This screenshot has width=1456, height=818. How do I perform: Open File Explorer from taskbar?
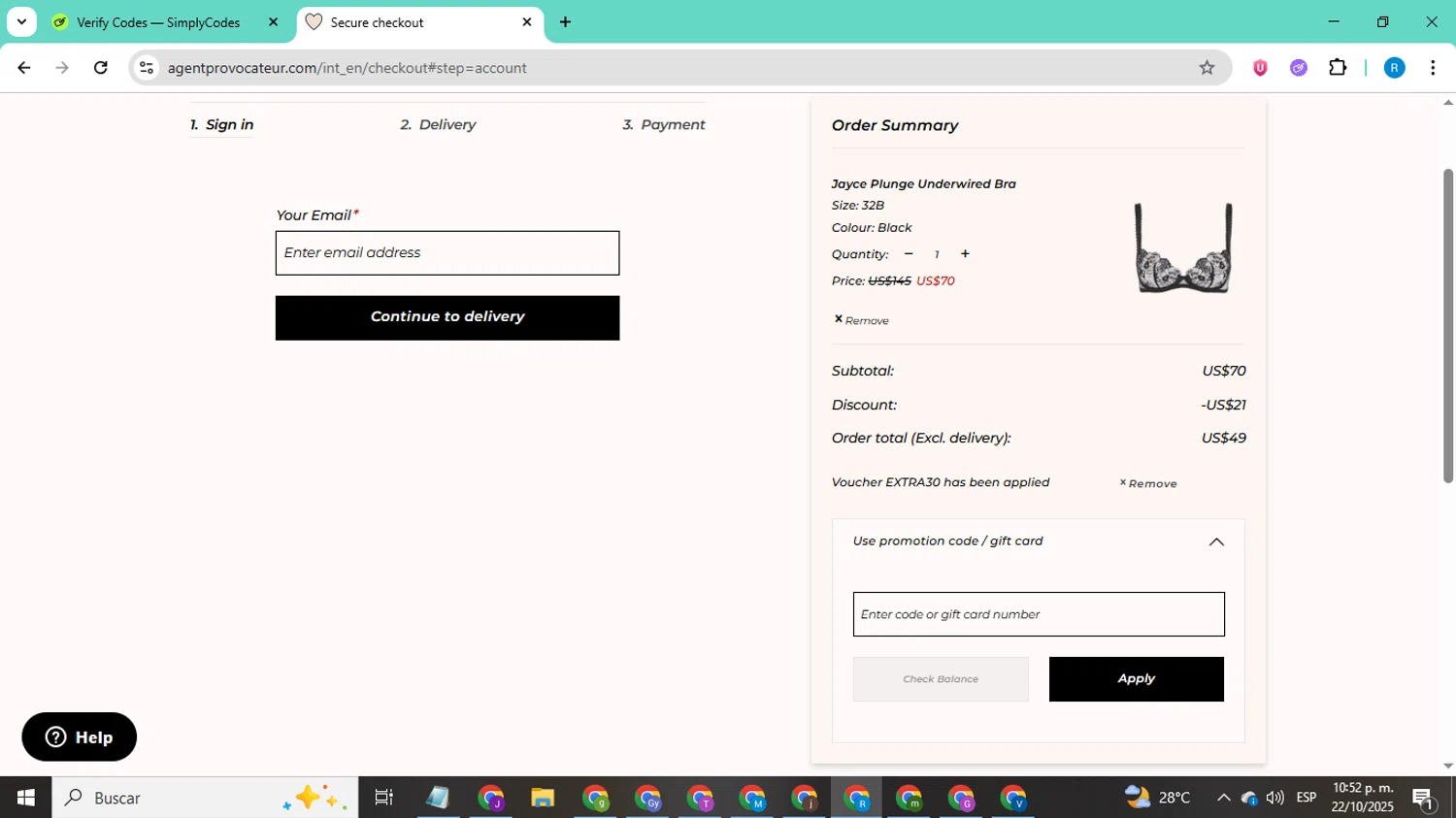tap(543, 798)
